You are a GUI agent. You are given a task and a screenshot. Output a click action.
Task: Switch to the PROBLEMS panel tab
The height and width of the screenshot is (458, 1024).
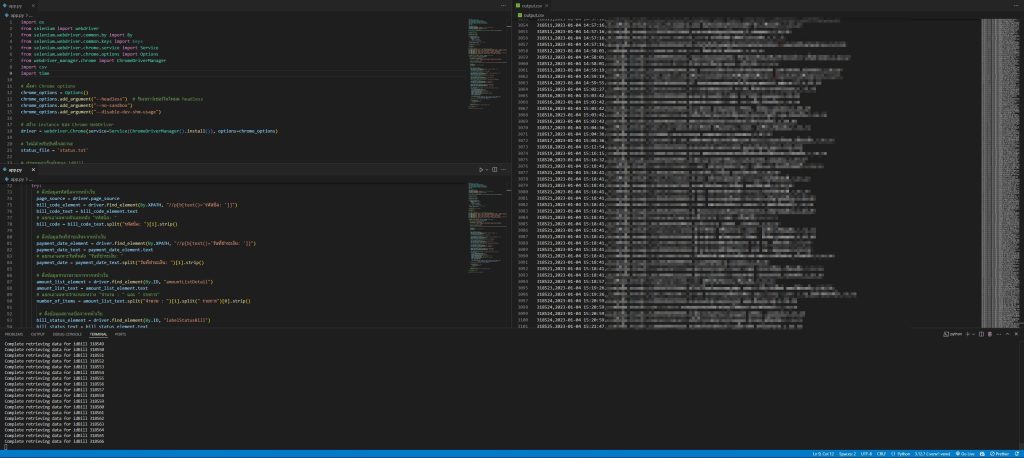(x=15, y=333)
